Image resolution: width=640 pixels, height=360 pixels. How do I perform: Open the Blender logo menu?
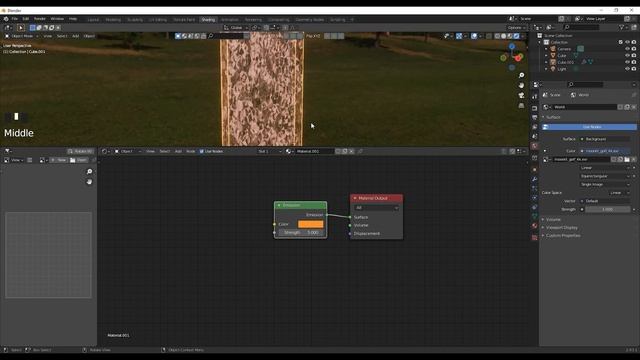[x=6, y=19]
